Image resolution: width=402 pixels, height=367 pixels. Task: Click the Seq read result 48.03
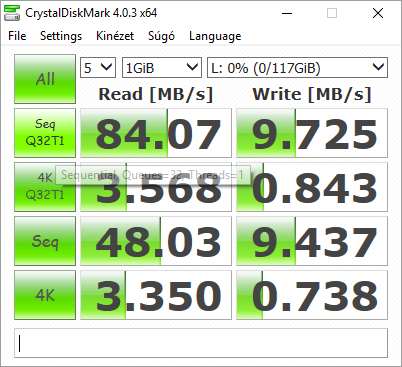click(156, 241)
